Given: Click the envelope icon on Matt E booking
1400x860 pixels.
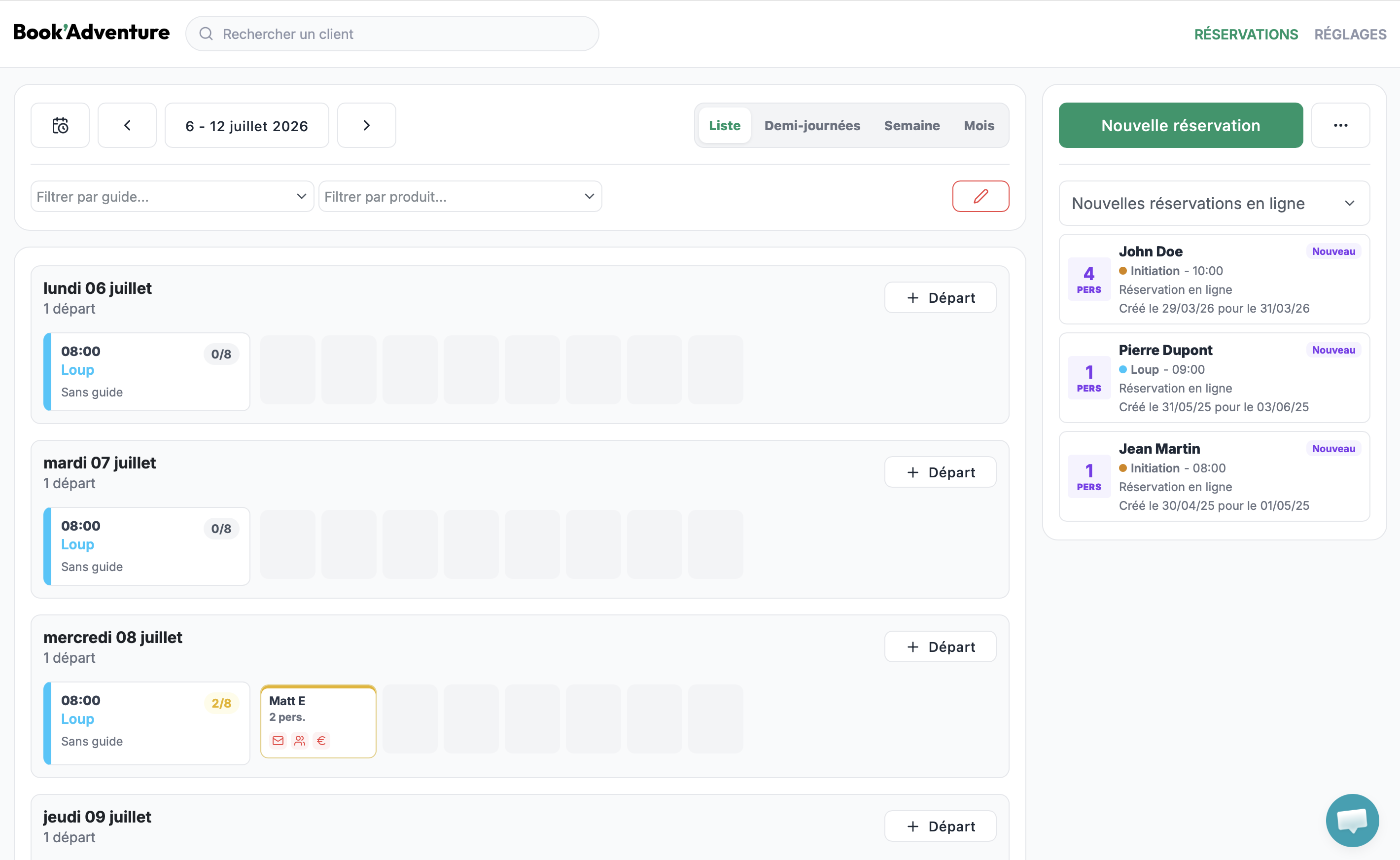Looking at the screenshot, I should (278, 741).
